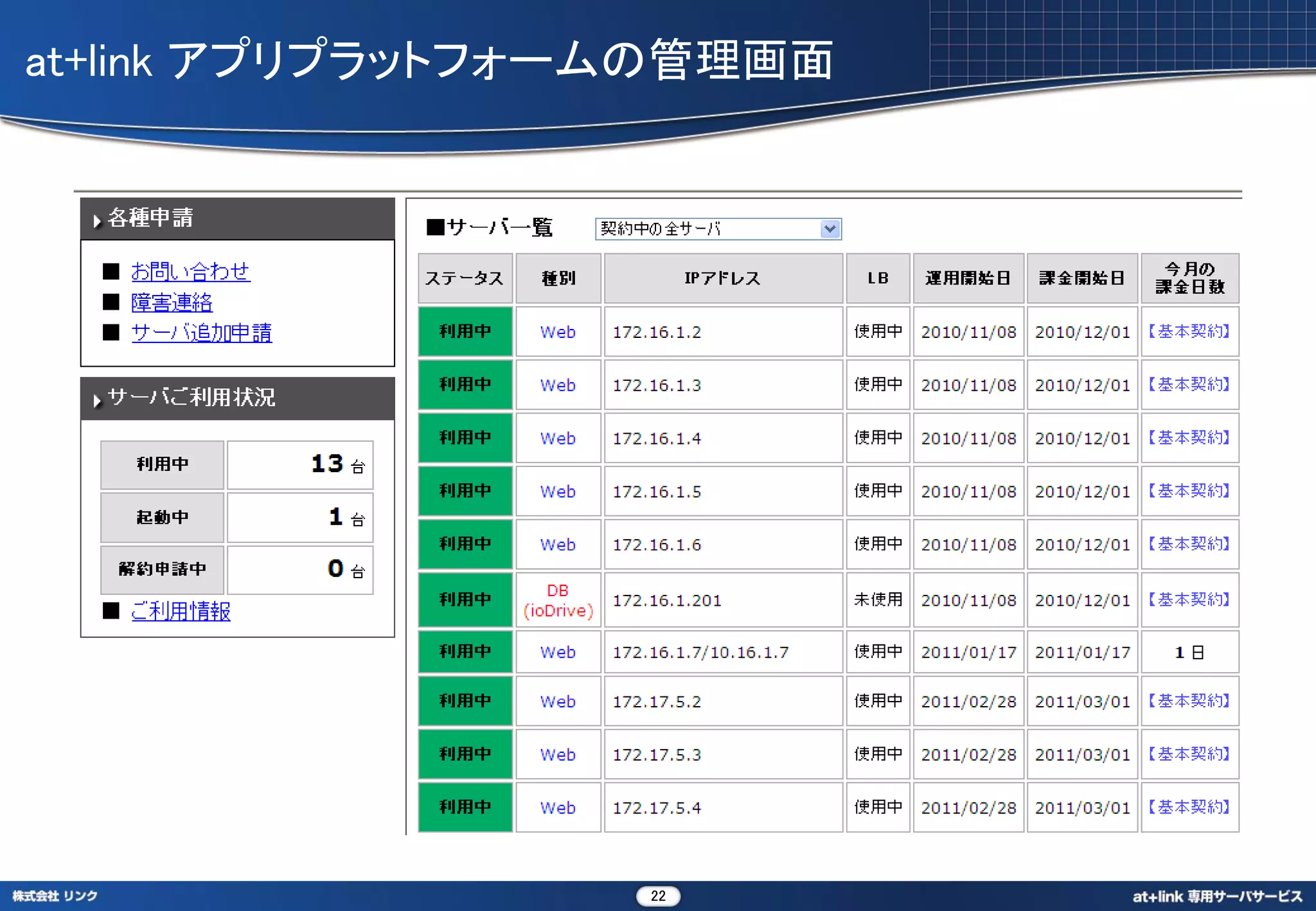This screenshot has width=1316, height=911.
Task: Click Web link for 172.16.1.4
Action: [558, 439]
